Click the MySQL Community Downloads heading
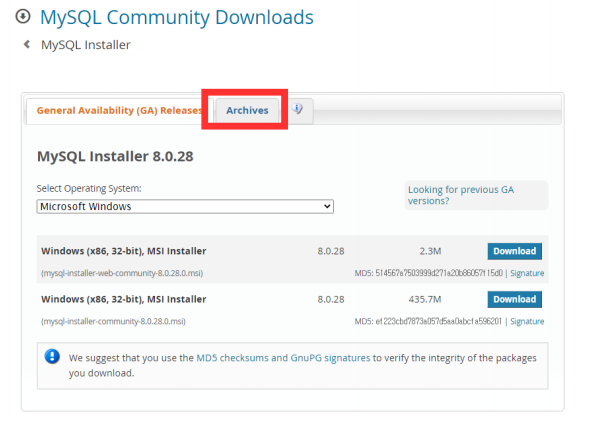This screenshot has height=424, width=596. pyautogui.click(x=177, y=17)
